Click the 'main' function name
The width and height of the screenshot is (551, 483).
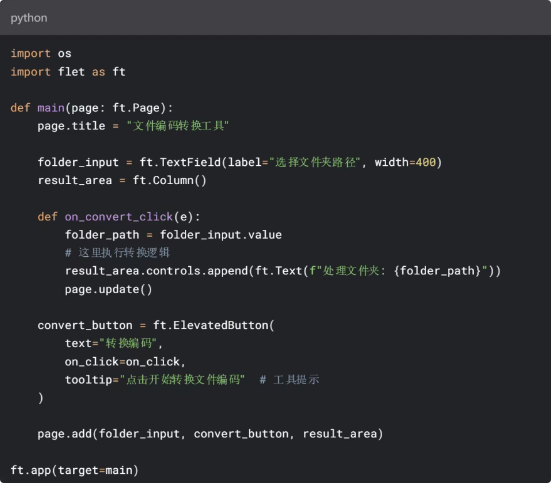[x=51, y=108]
